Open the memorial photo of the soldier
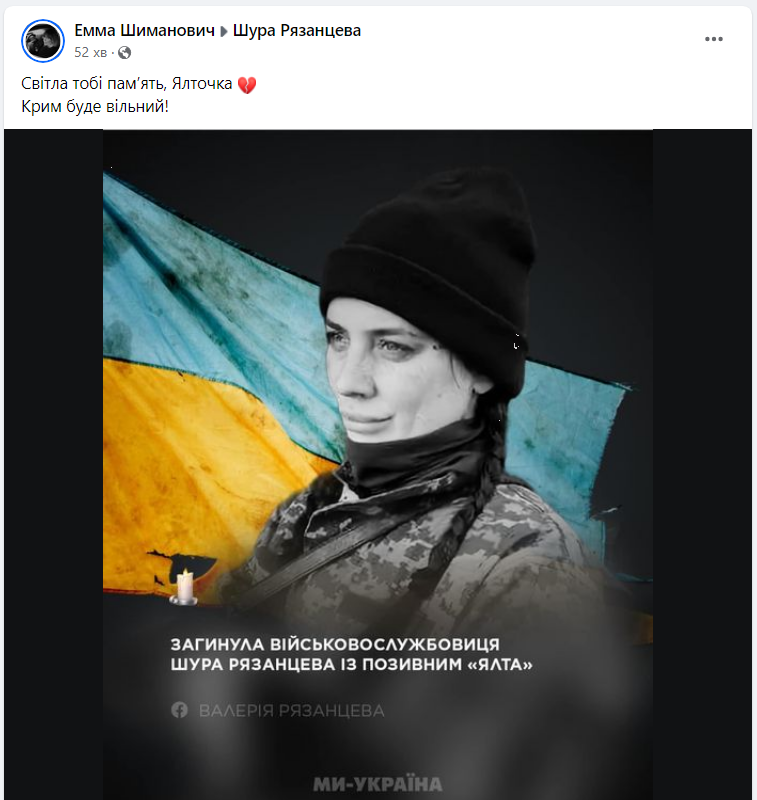The image size is (757, 800). pyautogui.click(x=378, y=464)
